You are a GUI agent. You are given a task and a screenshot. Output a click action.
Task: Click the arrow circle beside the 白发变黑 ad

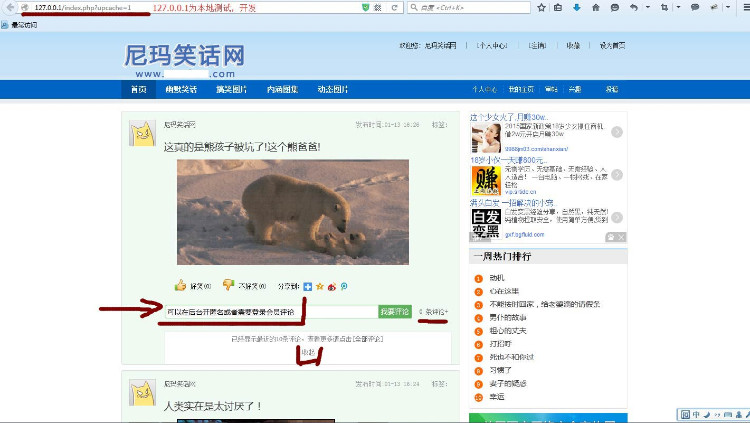click(617, 217)
